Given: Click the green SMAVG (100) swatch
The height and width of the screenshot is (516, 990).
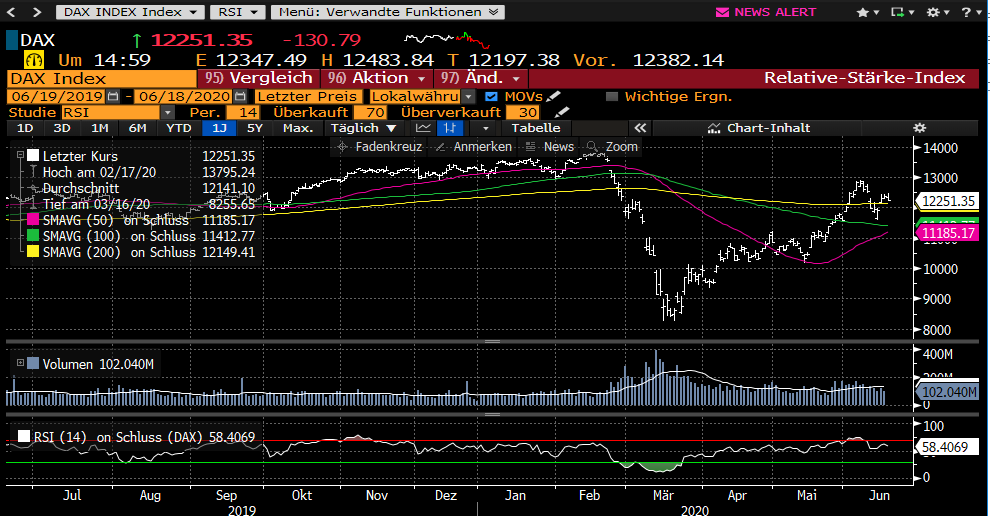Looking at the screenshot, I should point(33,236).
